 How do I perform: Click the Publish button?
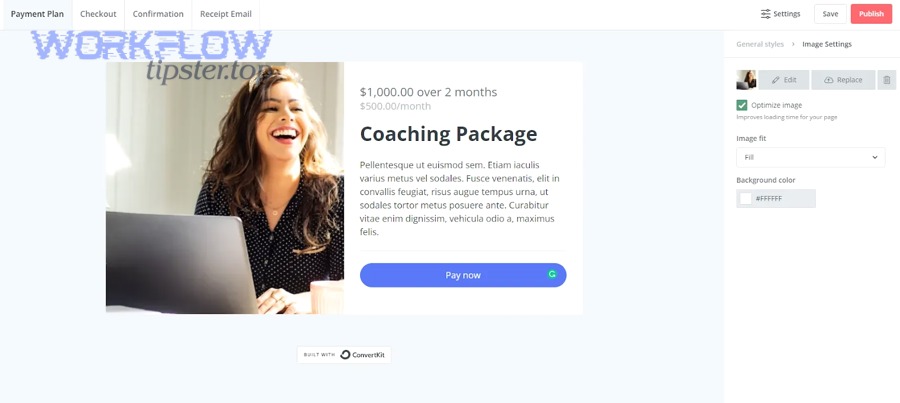pos(871,14)
